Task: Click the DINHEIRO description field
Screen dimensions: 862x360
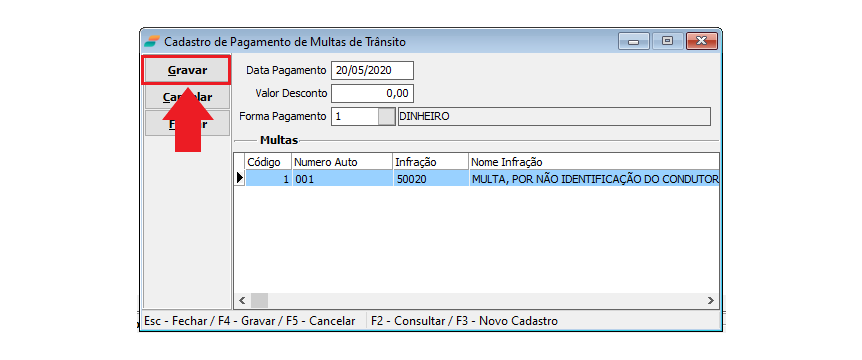Action: (554, 117)
